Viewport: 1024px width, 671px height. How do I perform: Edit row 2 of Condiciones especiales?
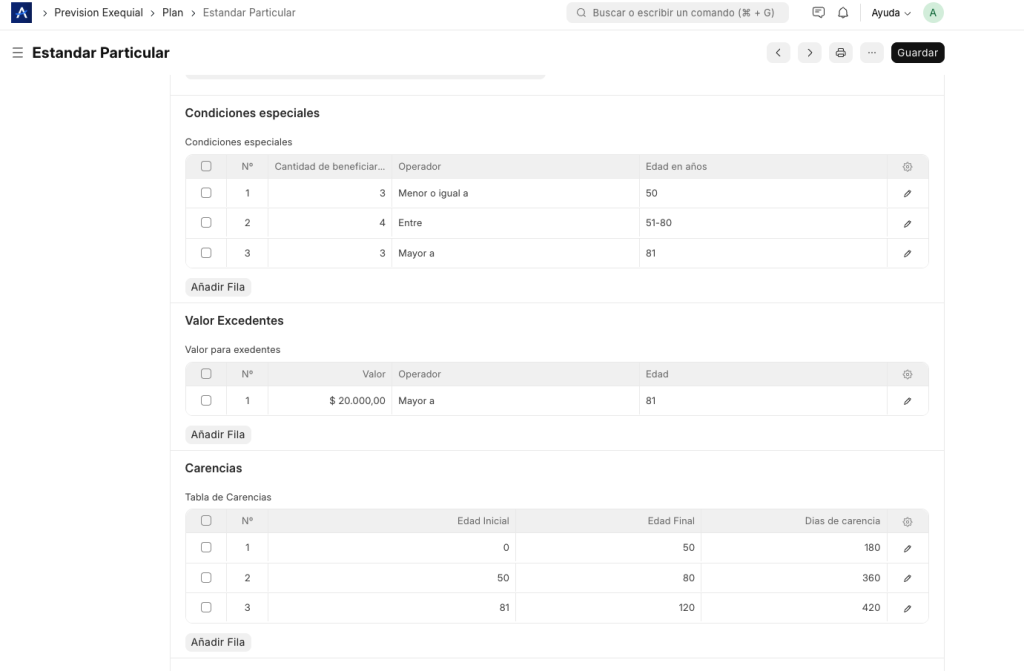click(x=907, y=223)
